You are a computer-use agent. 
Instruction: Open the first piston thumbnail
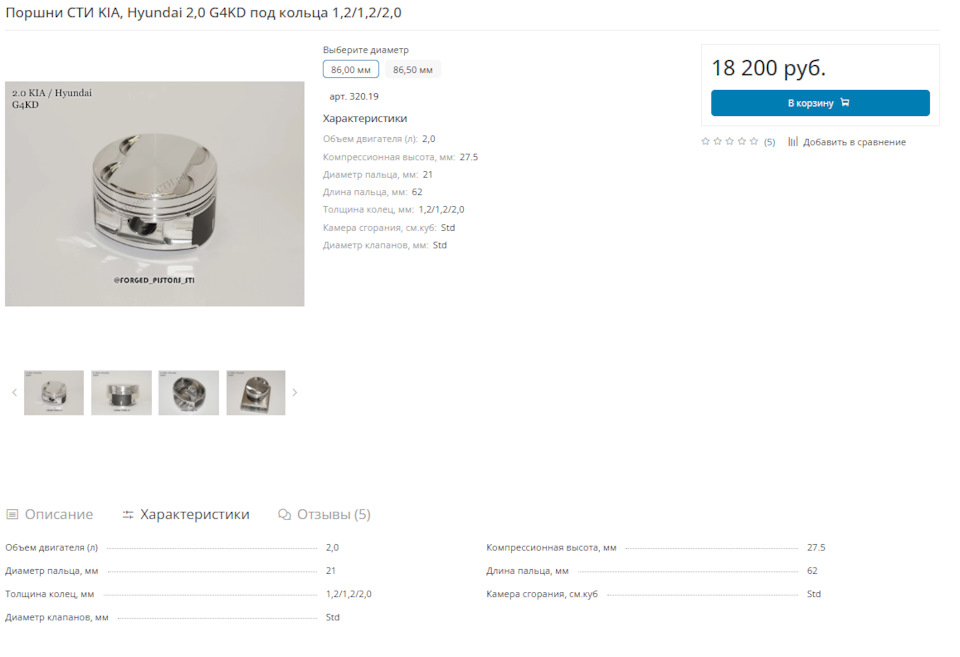[54, 392]
